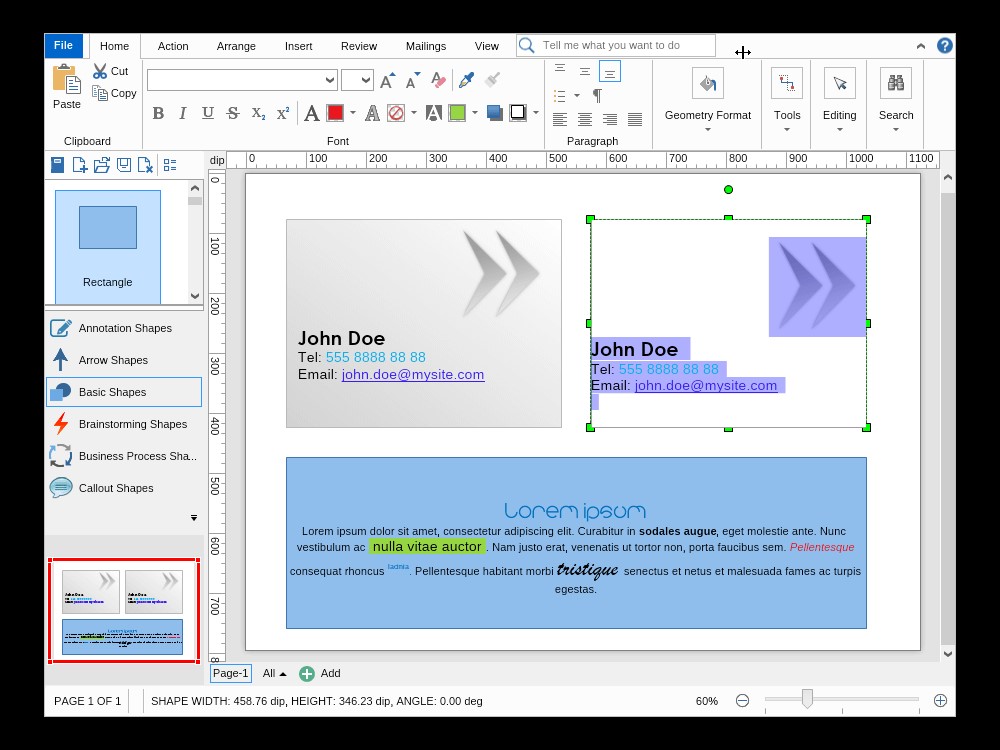This screenshot has height=750, width=1000.
Task: Select the Rectangle shape thumbnail
Action: pos(108,247)
